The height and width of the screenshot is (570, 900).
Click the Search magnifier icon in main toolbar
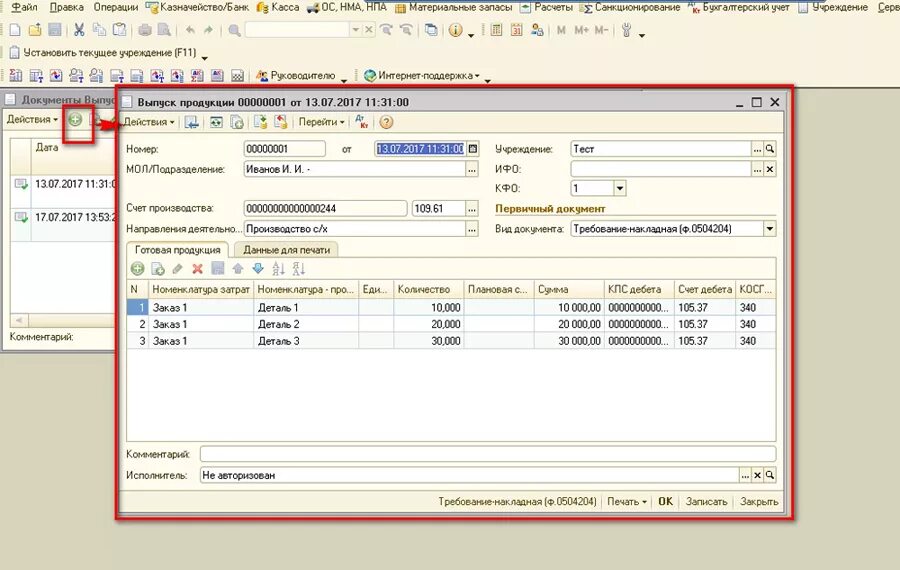pyautogui.click(x=234, y=30)
